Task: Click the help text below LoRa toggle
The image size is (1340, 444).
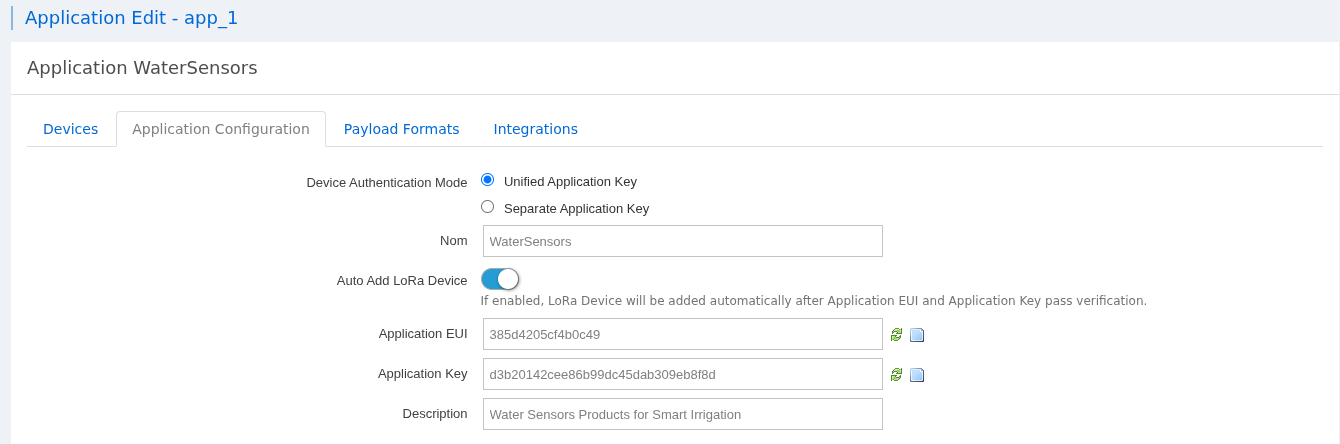Action: 813,300
